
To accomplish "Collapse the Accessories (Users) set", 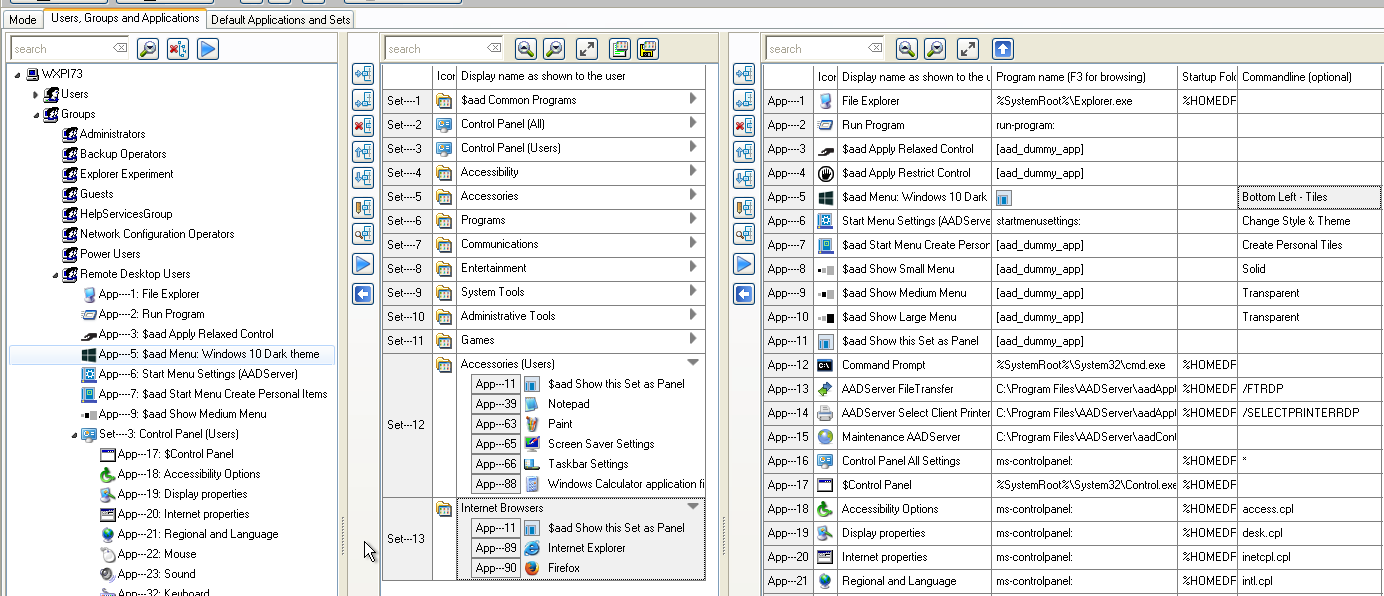I will 693,364.
